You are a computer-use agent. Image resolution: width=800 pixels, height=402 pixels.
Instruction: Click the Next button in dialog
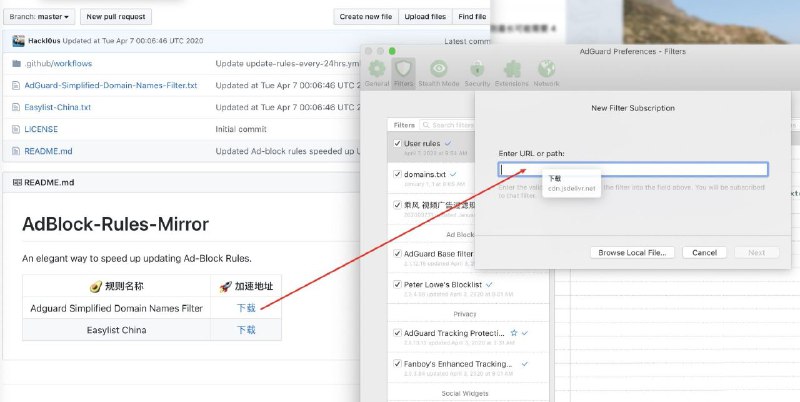[x=756, y=253]
